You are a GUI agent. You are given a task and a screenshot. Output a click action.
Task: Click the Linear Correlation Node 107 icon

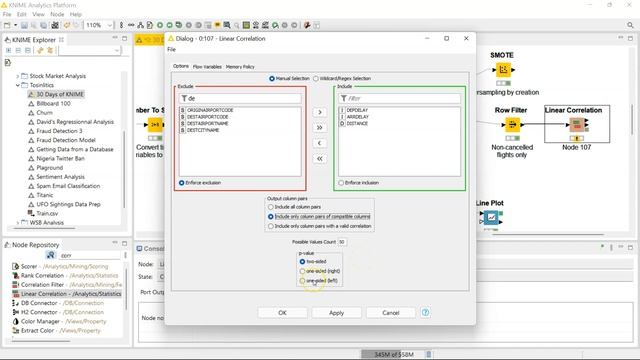(x=577, y=124)
